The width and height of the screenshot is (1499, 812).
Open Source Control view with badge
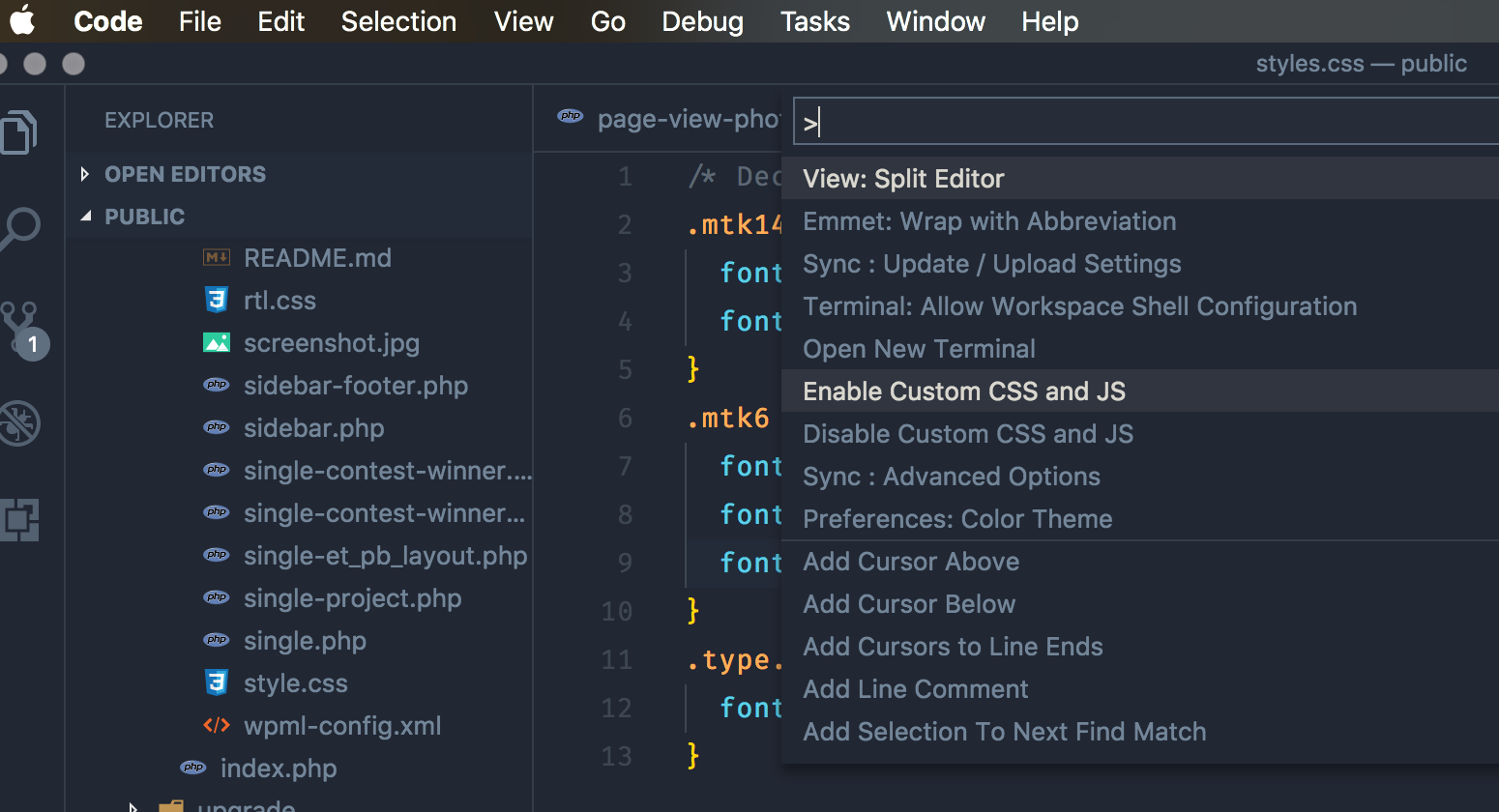(22, 330)
